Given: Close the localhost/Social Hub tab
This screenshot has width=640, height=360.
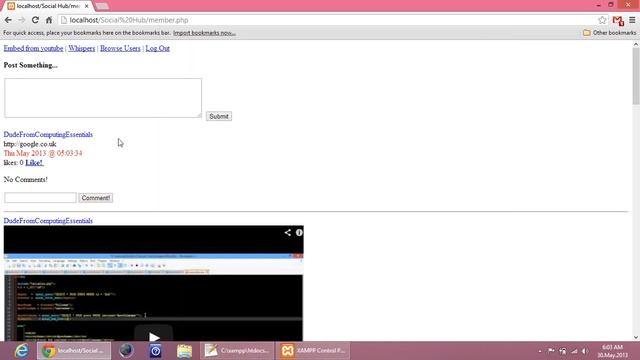Looking at the screenshot, I should click(87, 6).
